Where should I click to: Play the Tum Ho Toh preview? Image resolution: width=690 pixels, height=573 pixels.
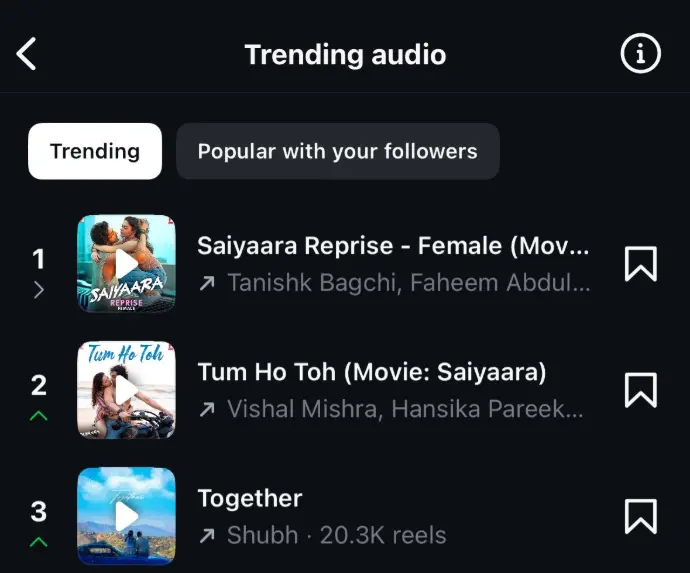126,390
